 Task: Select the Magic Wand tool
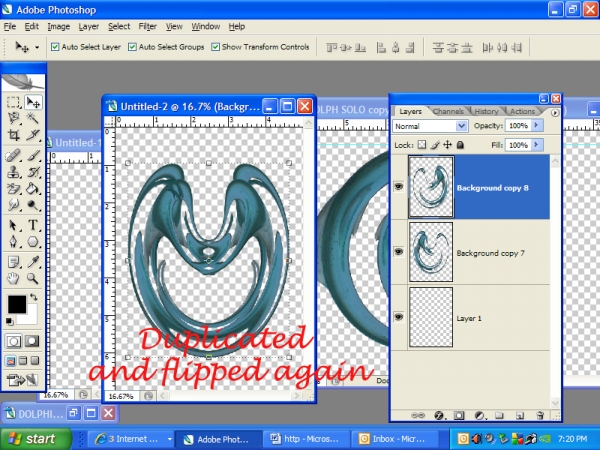tap(33, 118)
